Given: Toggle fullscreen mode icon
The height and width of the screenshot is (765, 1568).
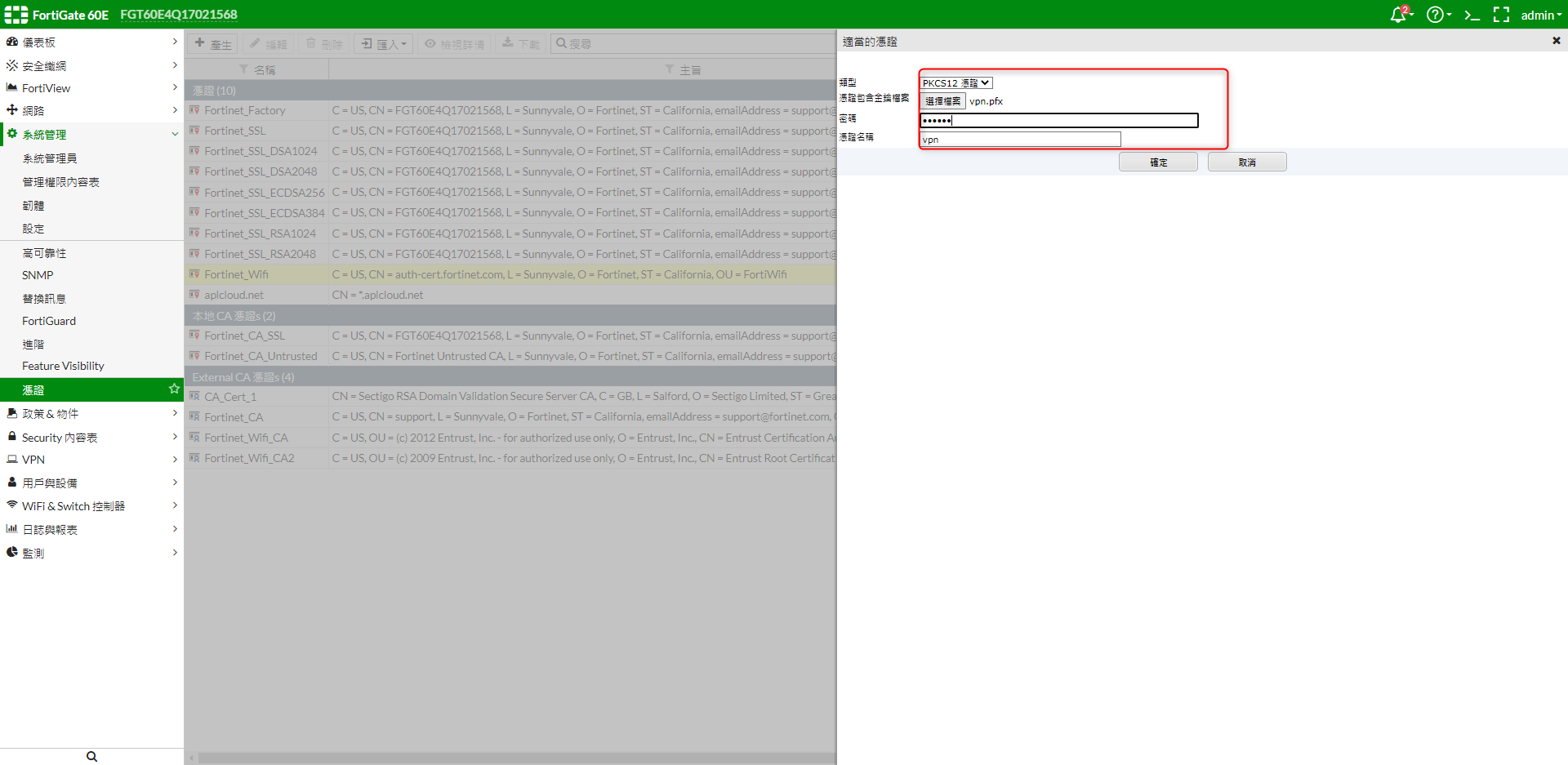Looking at the screenshot, I should click(1501, 15).
